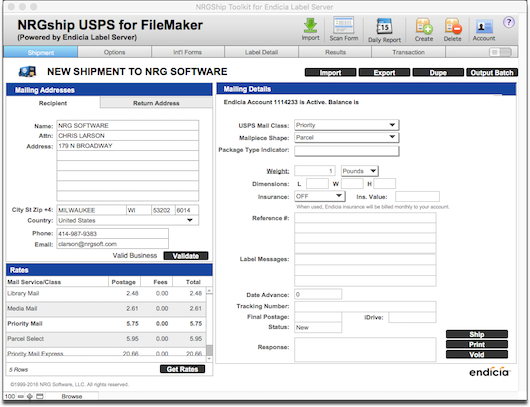Open the help question mark icon
The height and width of the screenshot is (407, 530).
coord(509,23)
